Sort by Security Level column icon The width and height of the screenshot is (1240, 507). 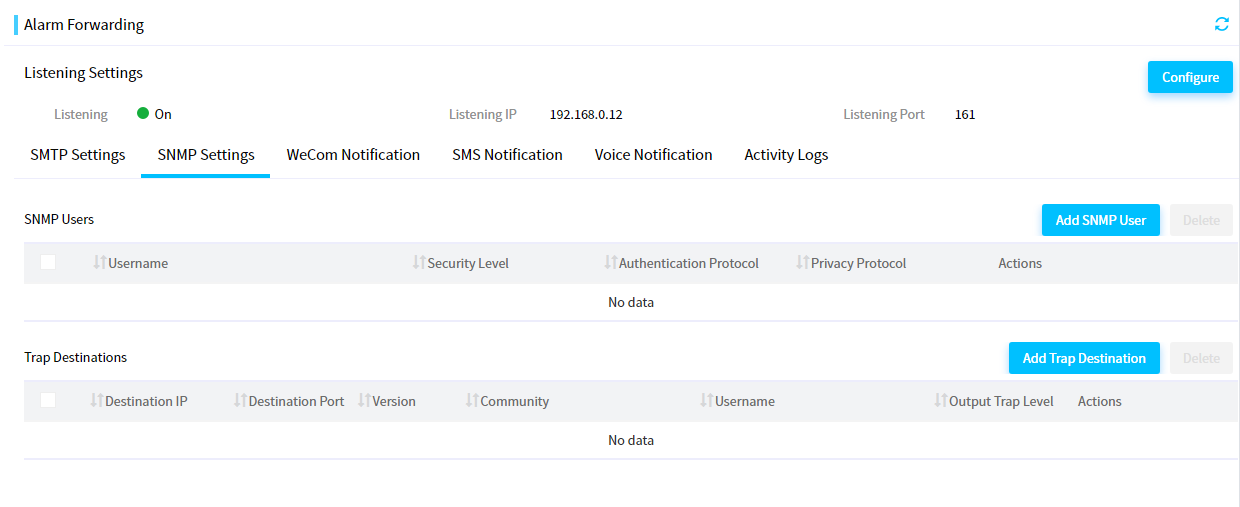419,262
